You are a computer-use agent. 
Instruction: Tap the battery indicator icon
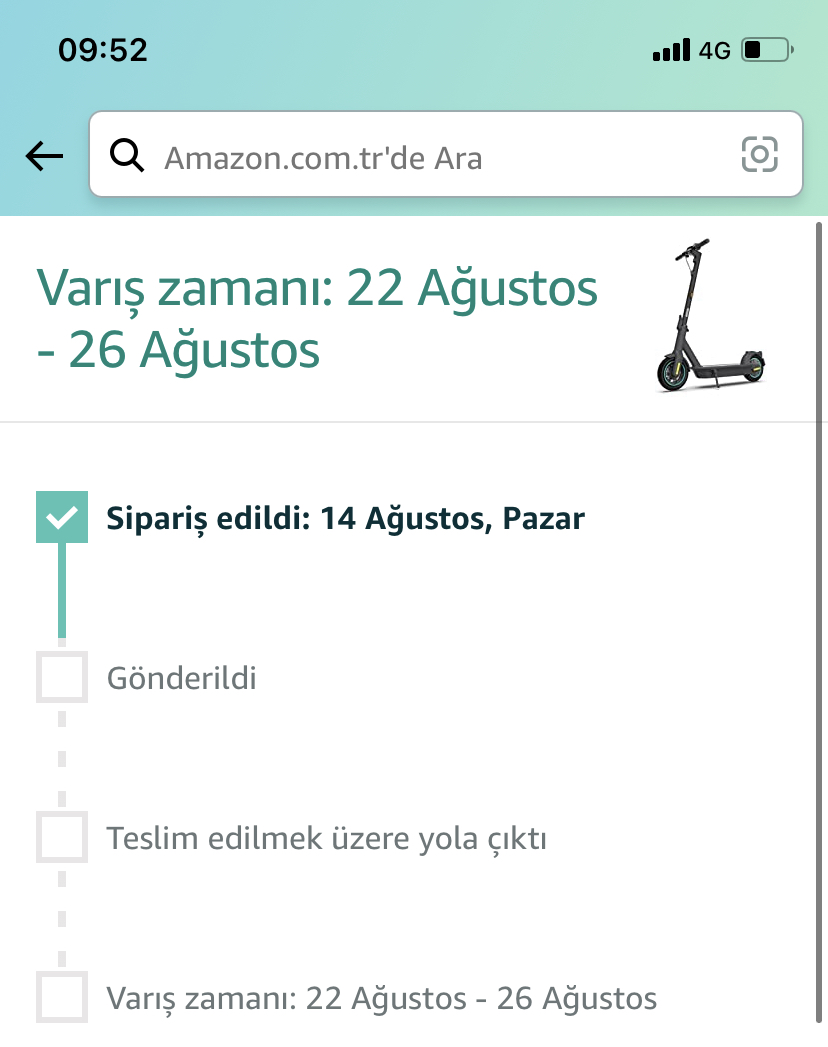pos(767,49)
